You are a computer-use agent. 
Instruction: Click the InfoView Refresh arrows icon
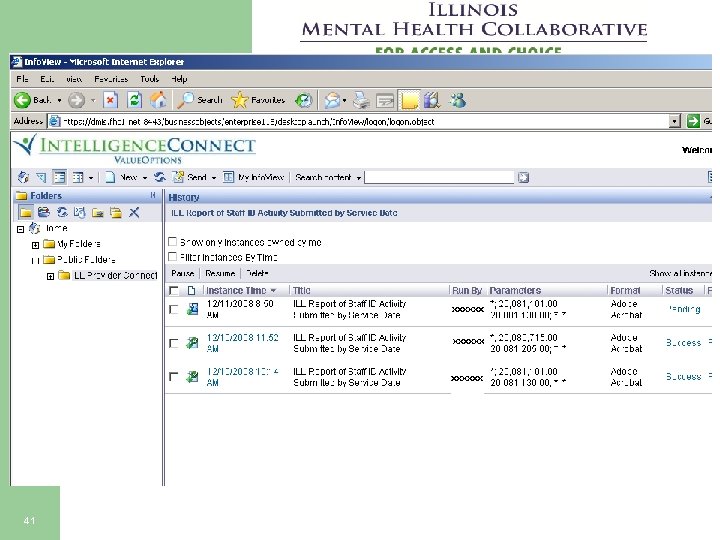(x=160, y=177)
